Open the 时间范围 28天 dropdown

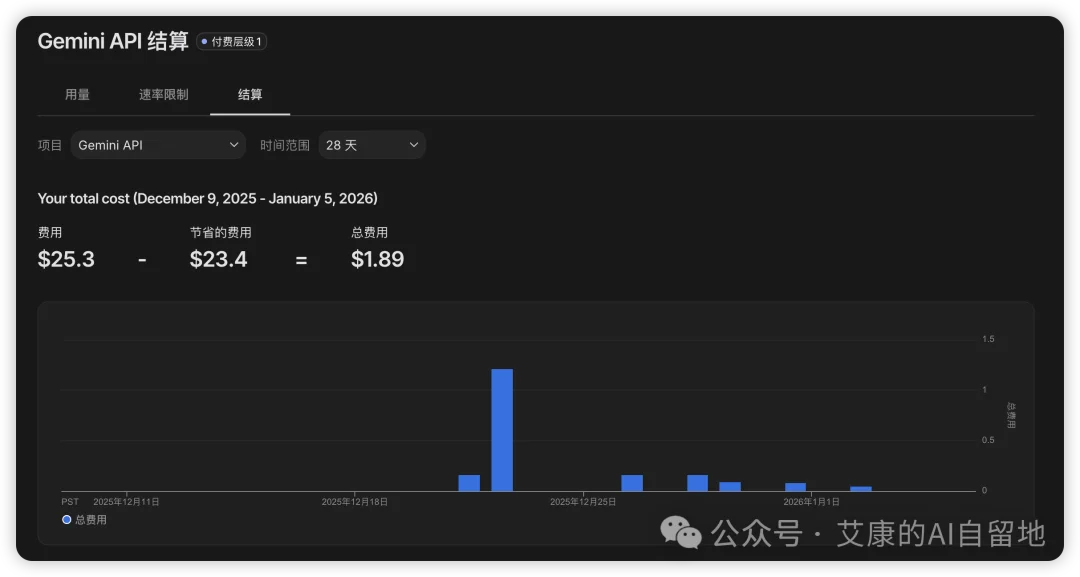[371, 144]
